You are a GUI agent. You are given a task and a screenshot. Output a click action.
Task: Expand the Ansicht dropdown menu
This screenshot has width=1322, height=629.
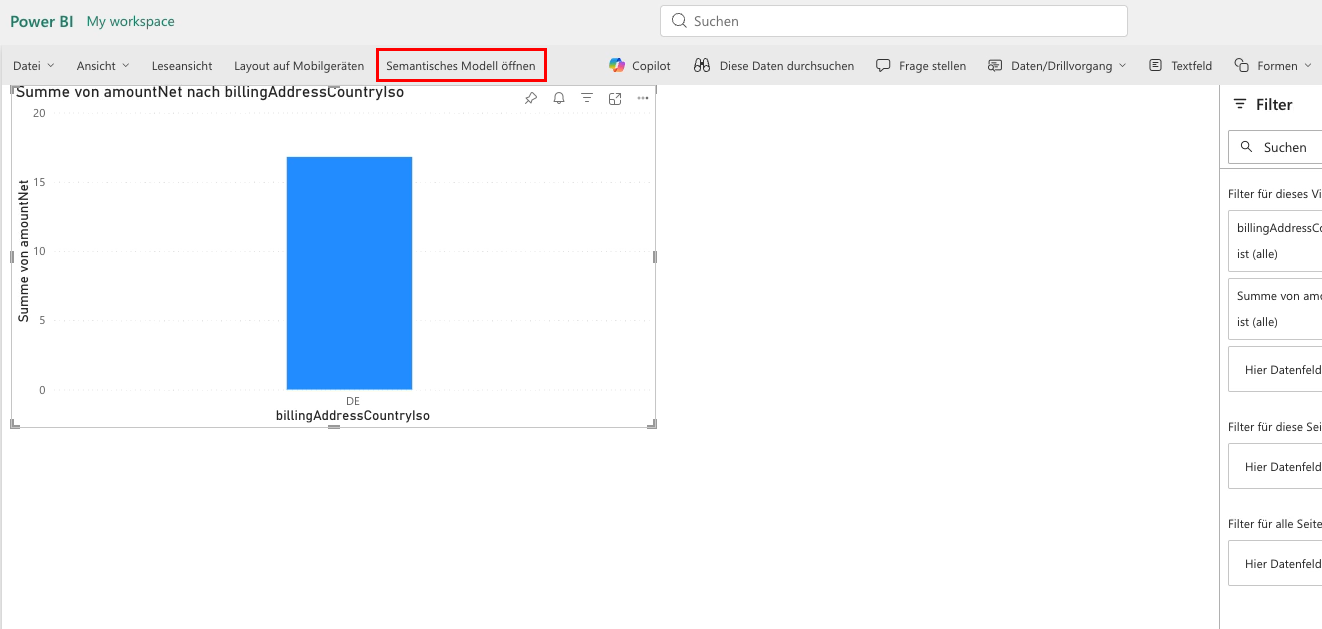click(103, 65)
